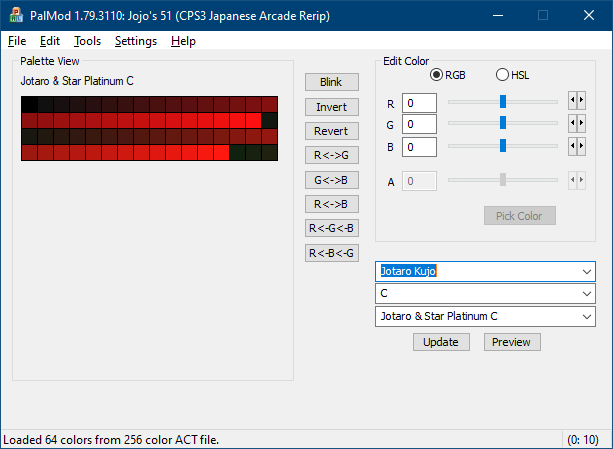
Task: Select the first black palette swatch
Action: [x=28, y=104]
